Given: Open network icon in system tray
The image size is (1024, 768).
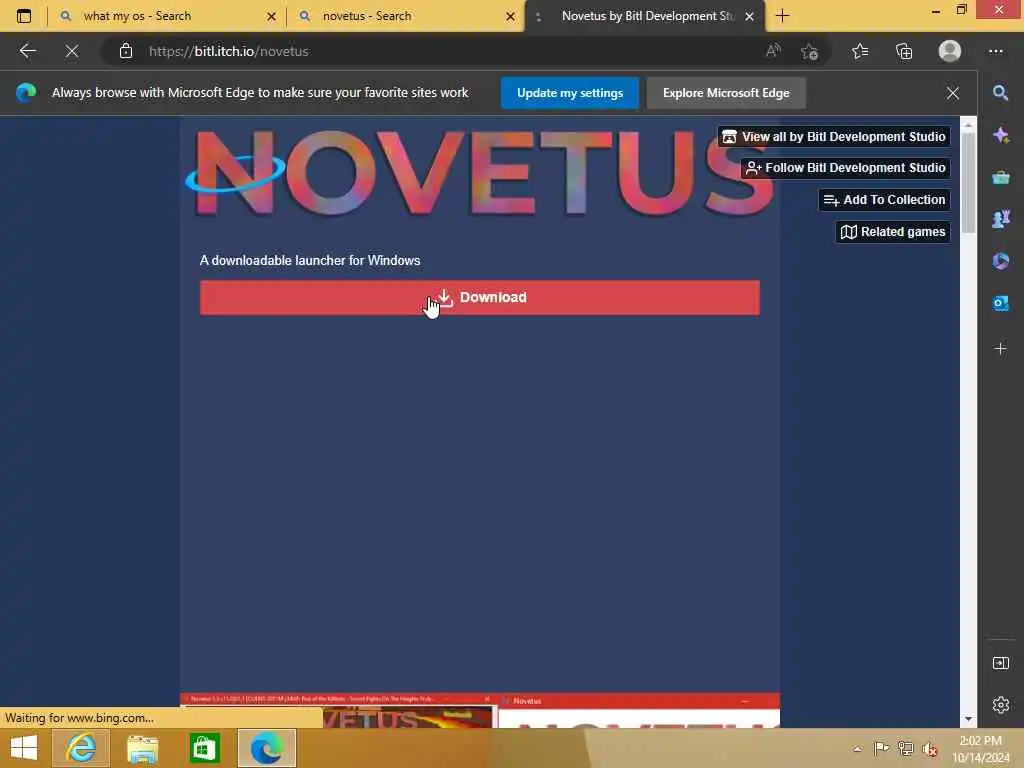Looking at the screenshot, I should coord(906,748).
